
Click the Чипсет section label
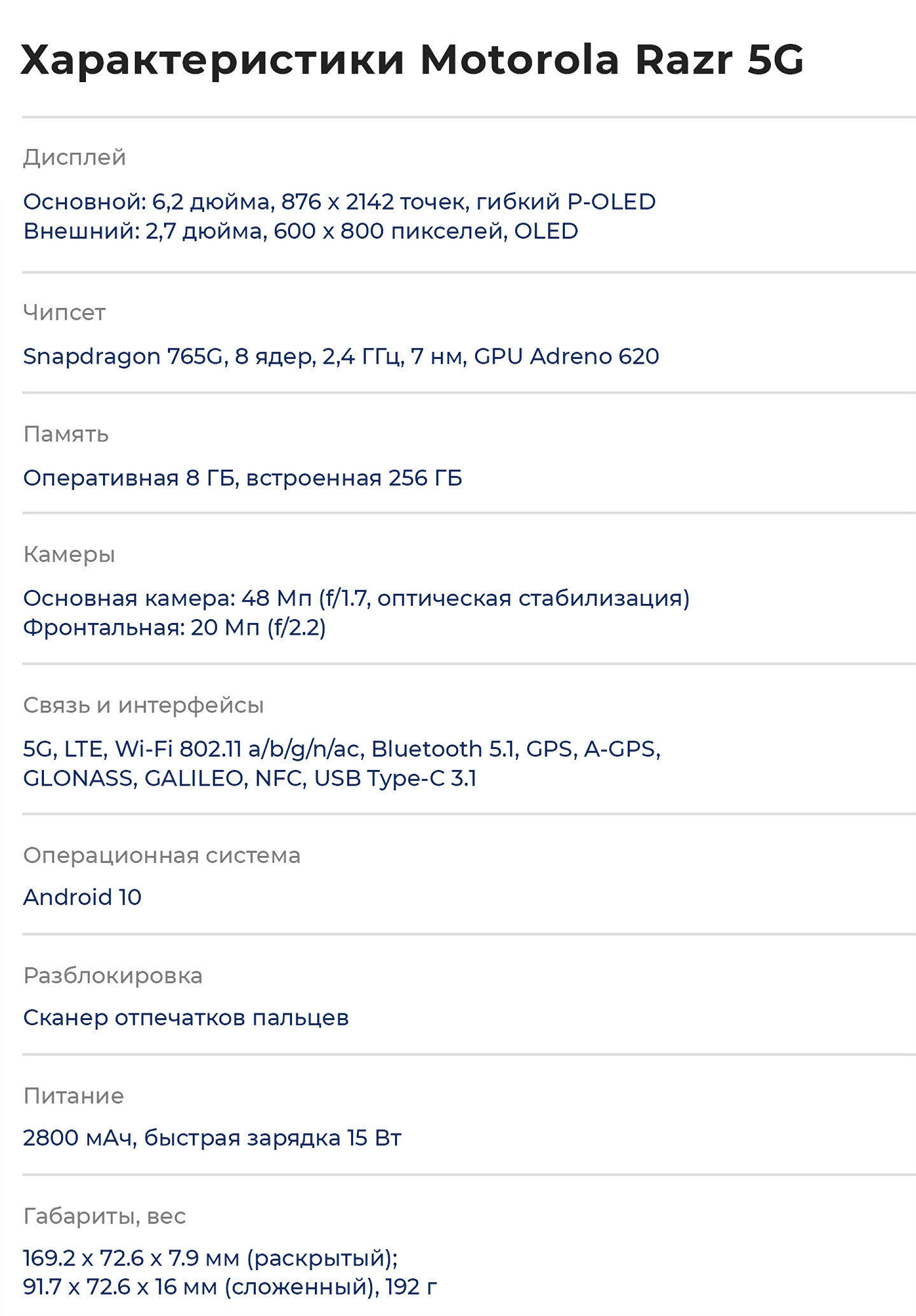(x=64, y=312)
